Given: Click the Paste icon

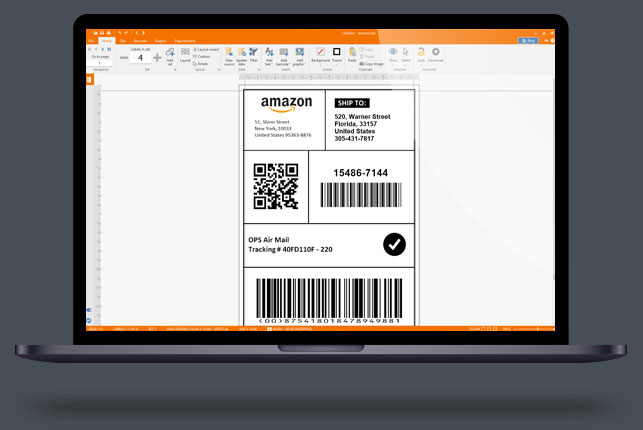Looking at the screenshot, I should (x=352, y=54).
